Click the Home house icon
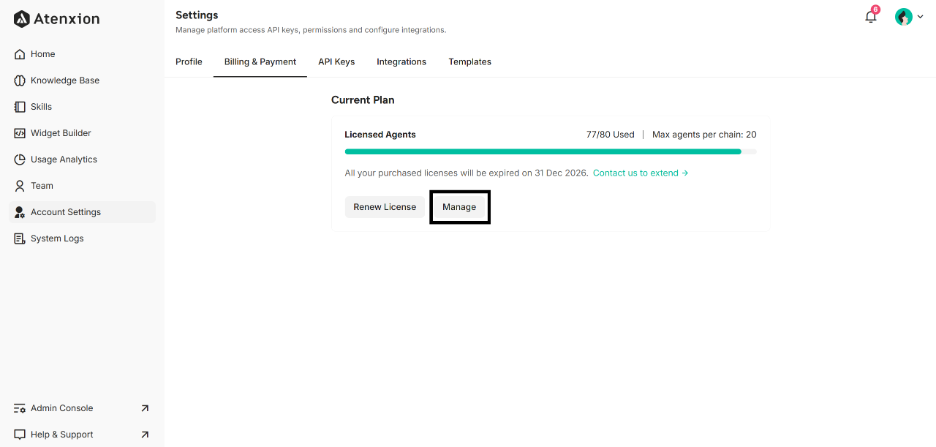 (20, 54)
